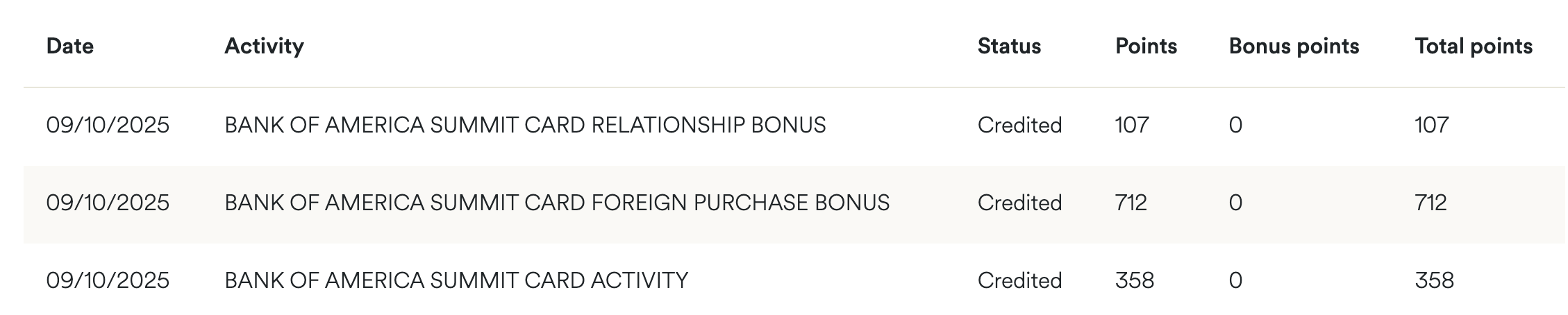Click Credited status in Foreign Purchase Bonus row
The height and width of the screenshot is (315, 1568).
click(x=1019, y=203)
